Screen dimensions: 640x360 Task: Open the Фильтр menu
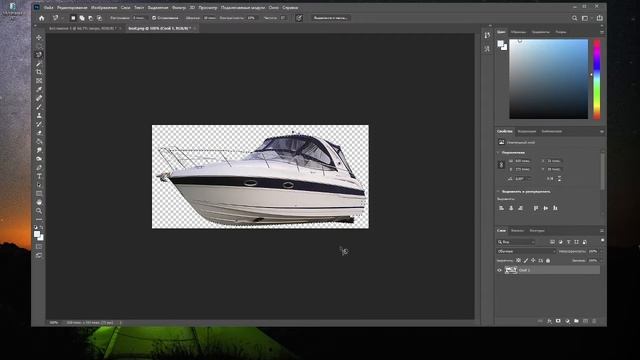coord(179,7)
